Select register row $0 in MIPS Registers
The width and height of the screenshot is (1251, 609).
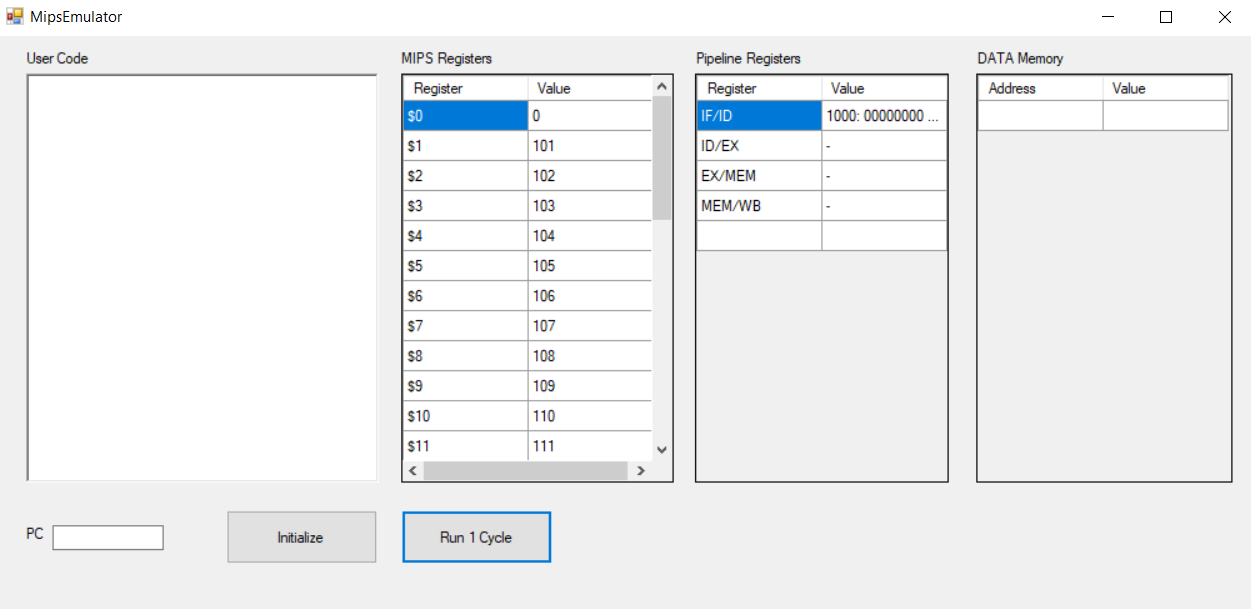click(x=465, y=115)
